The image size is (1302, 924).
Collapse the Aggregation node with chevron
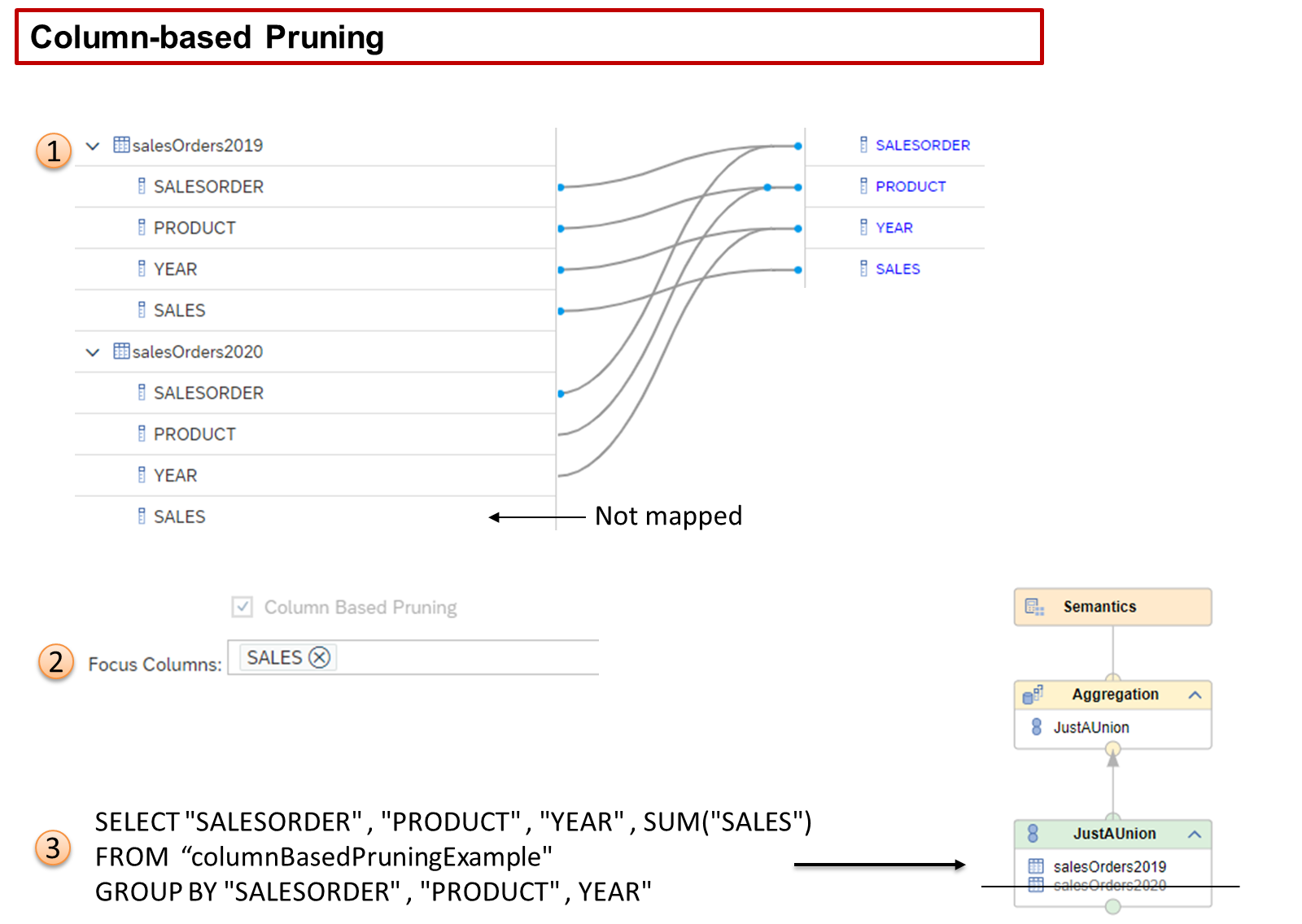(1195, 695)
